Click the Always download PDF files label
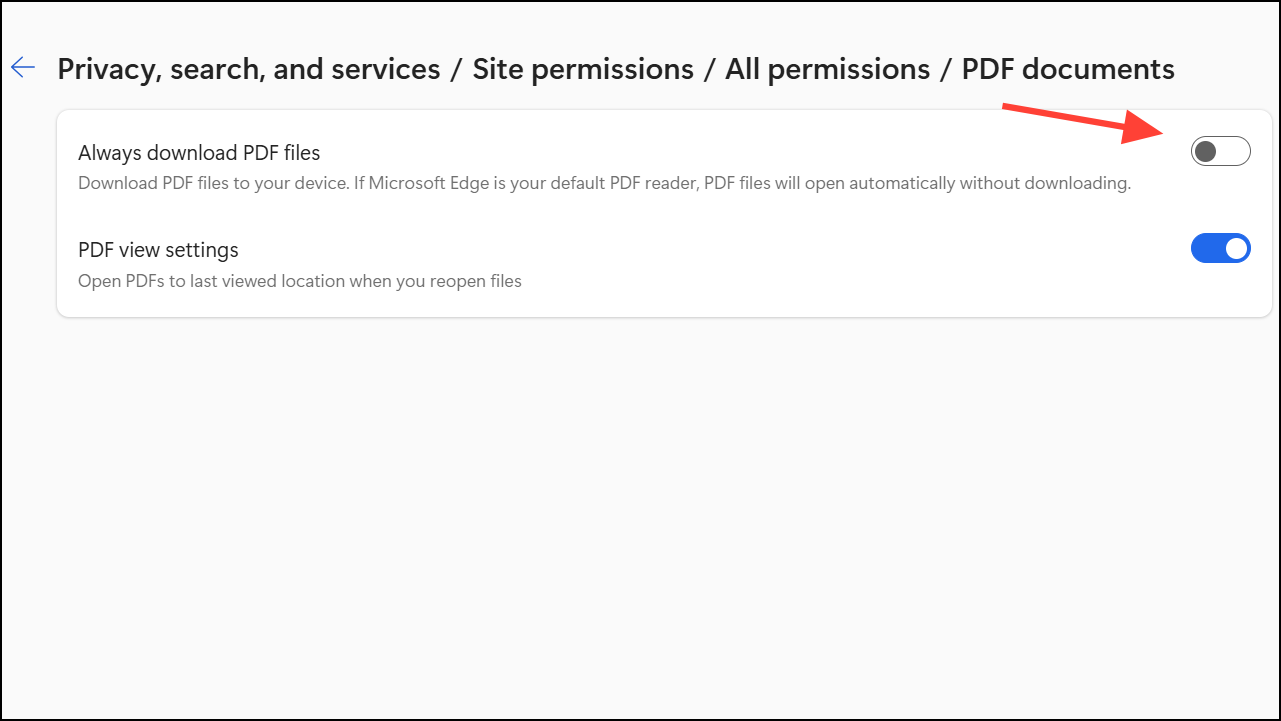 pos(199,153)
